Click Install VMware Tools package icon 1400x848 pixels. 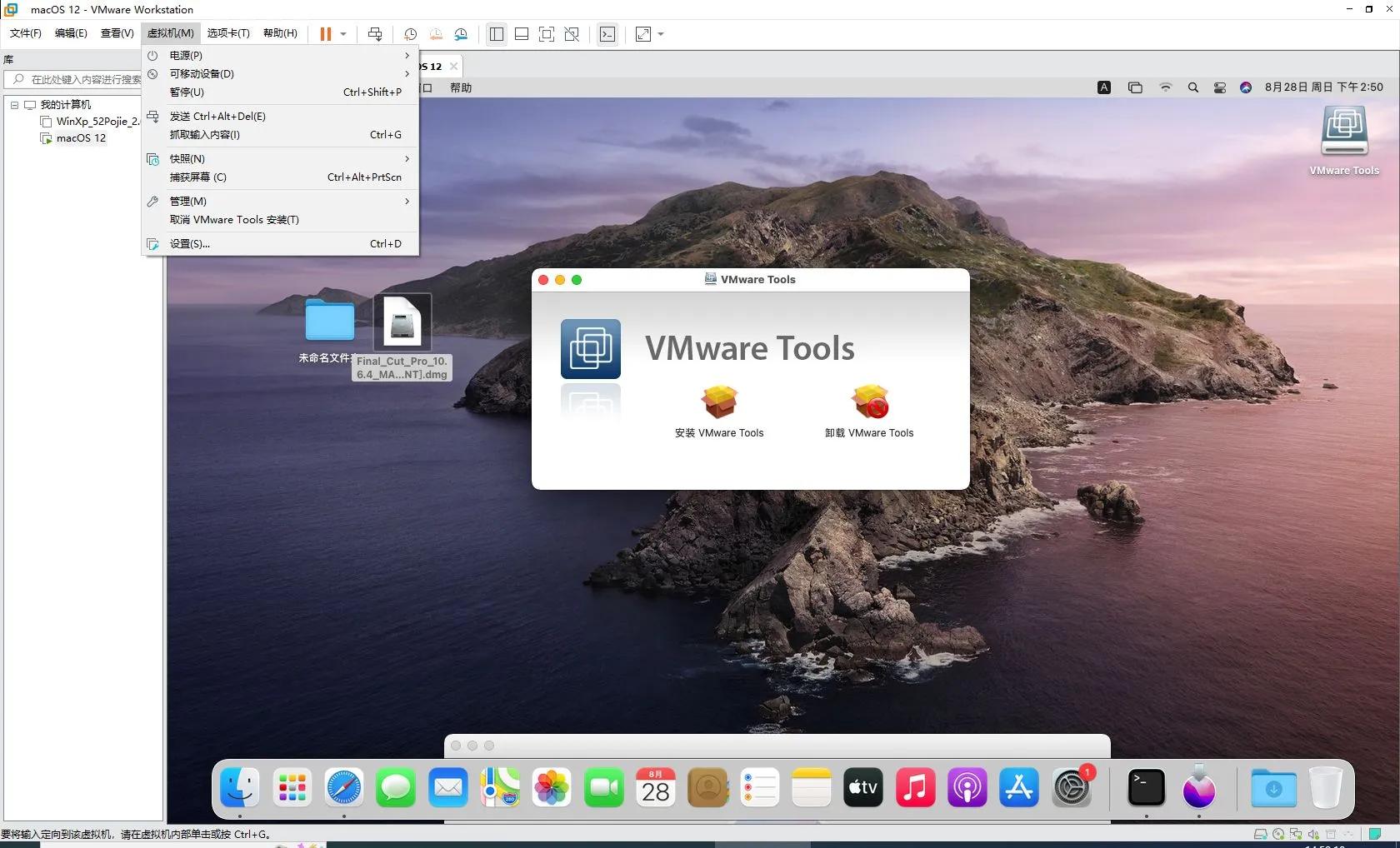click(718, 402)
